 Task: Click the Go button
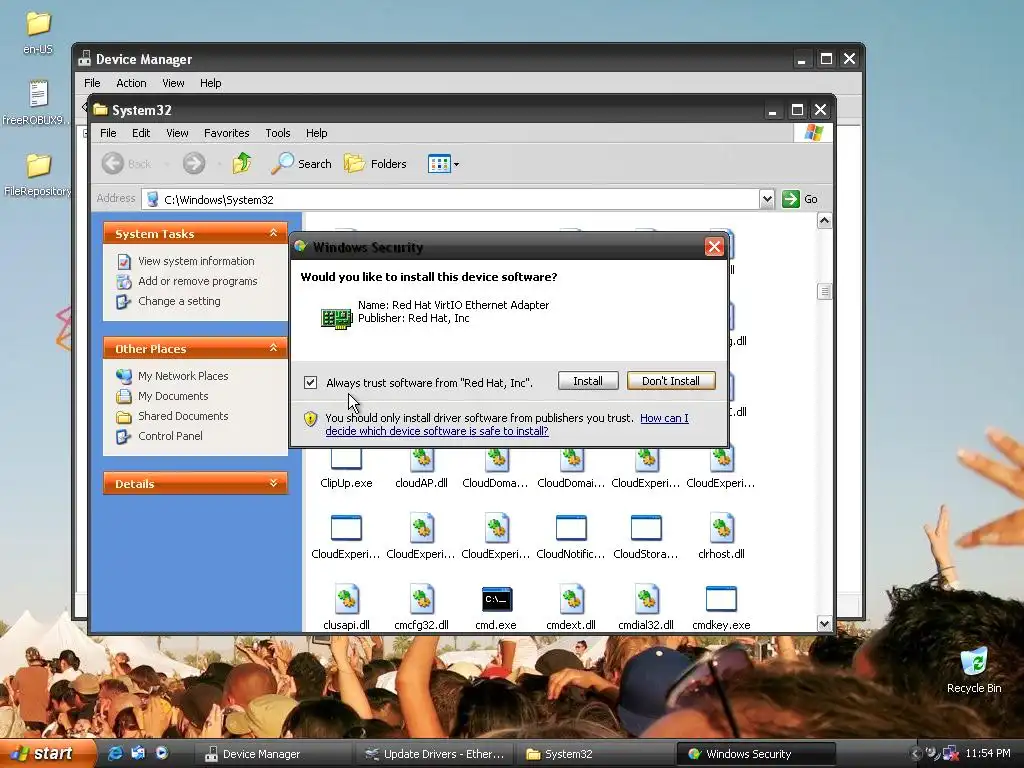(x=800, y=199)
